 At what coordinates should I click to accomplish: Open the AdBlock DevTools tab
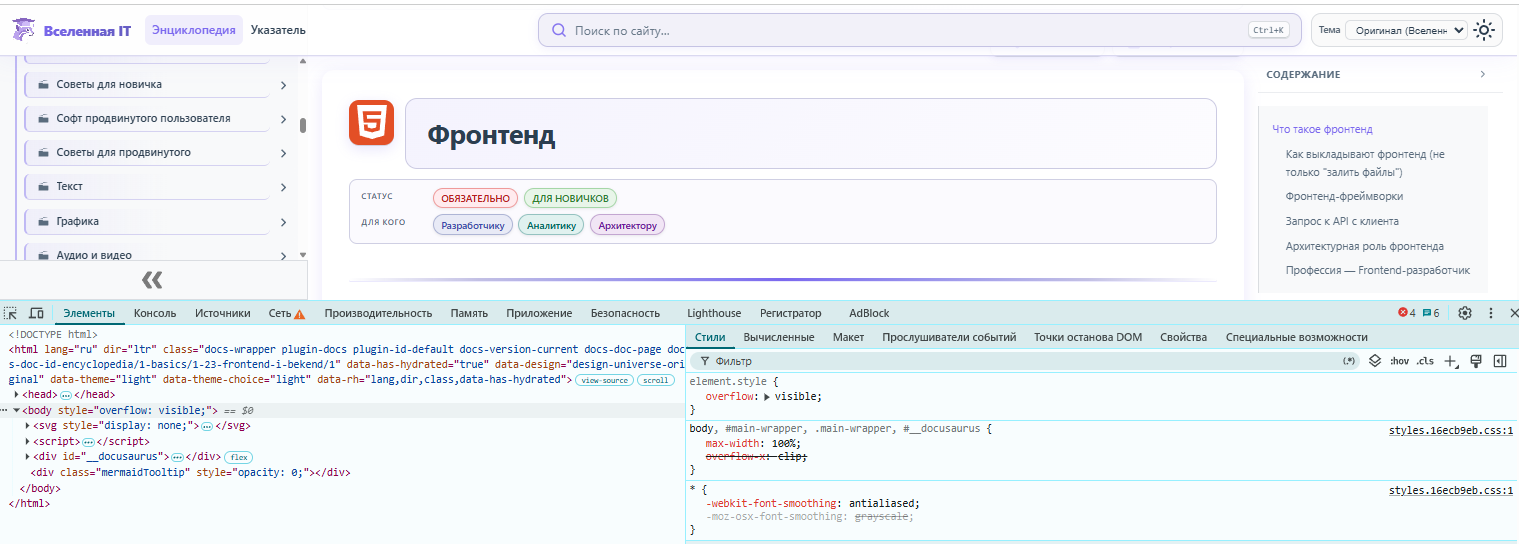click(x=869, y=313)
